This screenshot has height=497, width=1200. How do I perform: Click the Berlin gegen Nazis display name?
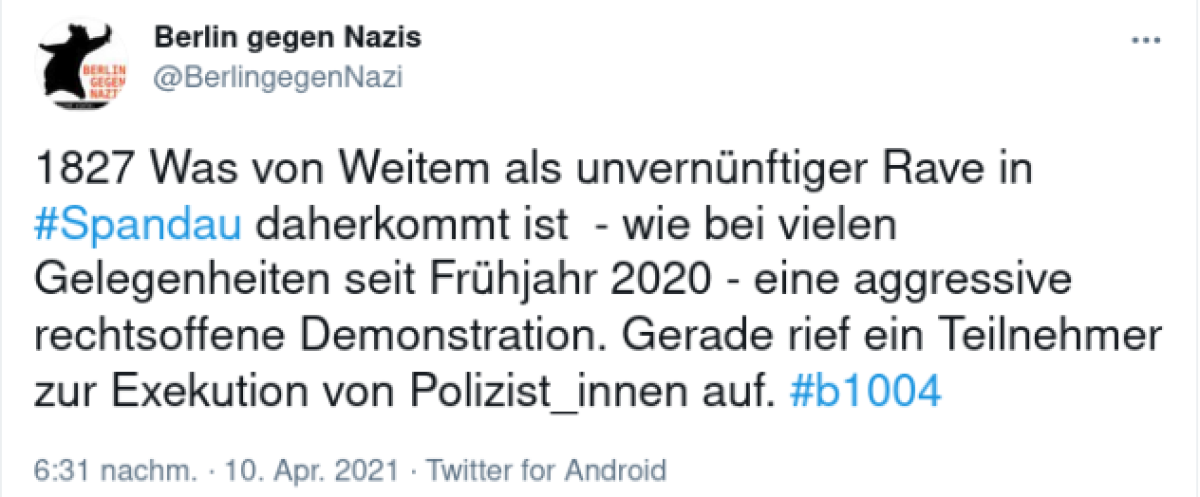point(287,39)
